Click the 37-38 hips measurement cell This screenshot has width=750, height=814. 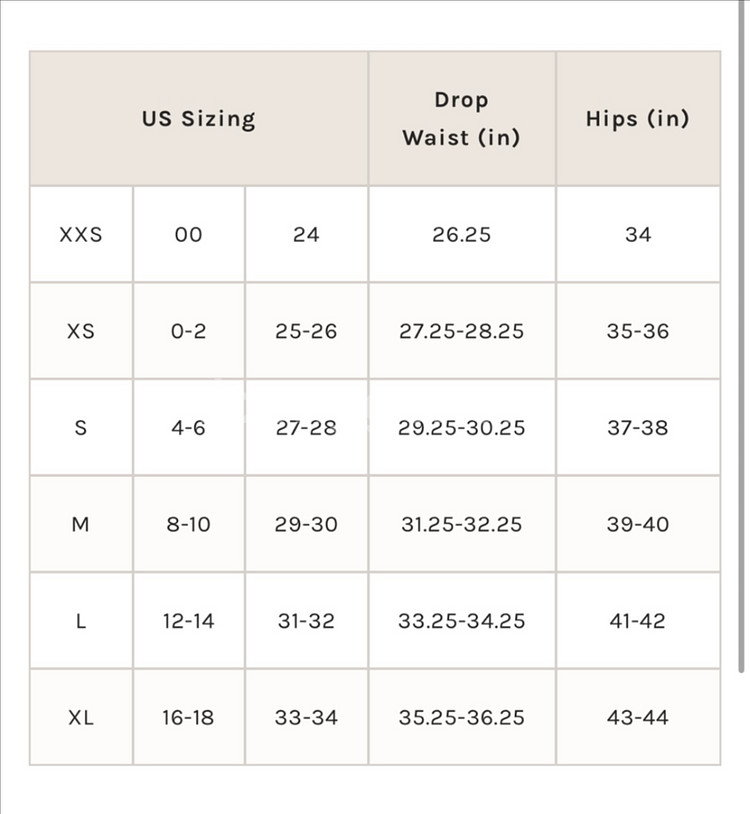637,428
